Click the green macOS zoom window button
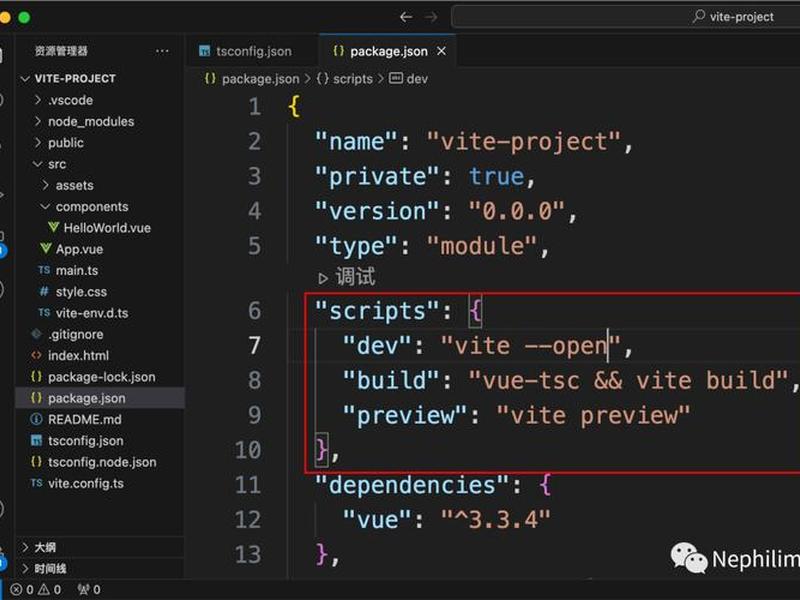This screenshot has width=800, height=600. click(24, 17)
